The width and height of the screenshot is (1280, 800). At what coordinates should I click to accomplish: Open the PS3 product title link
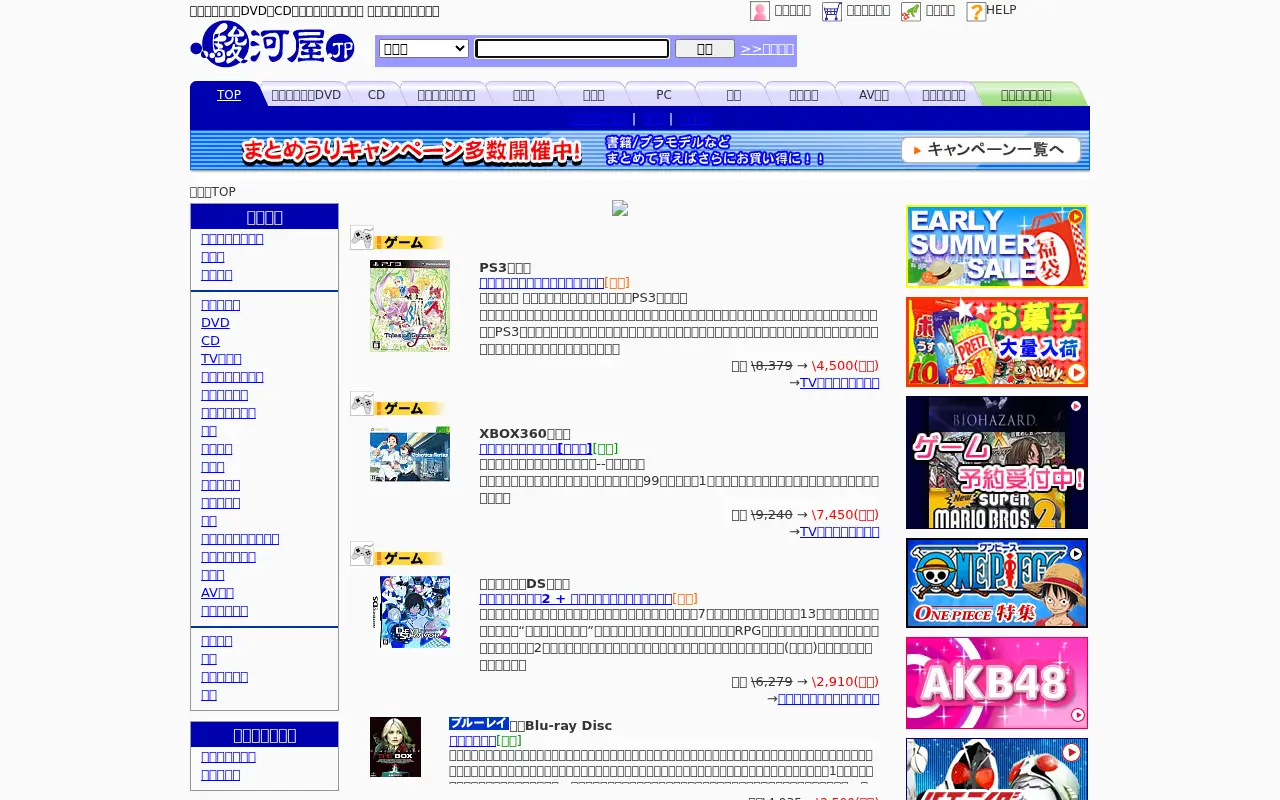[x=542, y=283]
